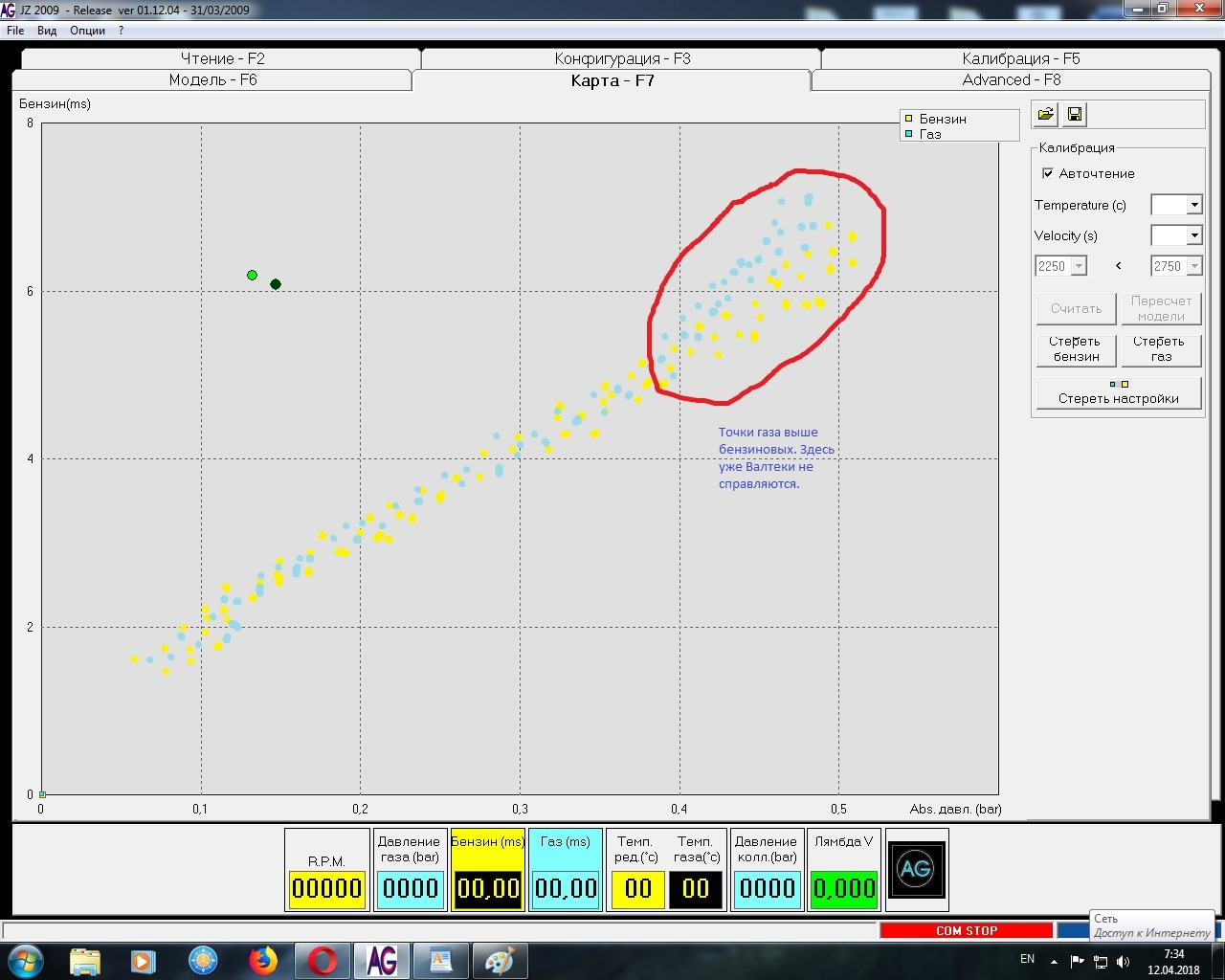Image resolution: width=1225 pixels, height=980 pixels.
Task: Open the 2250 RPM lower limit dropdown
Action: (x=1080, y=266)
